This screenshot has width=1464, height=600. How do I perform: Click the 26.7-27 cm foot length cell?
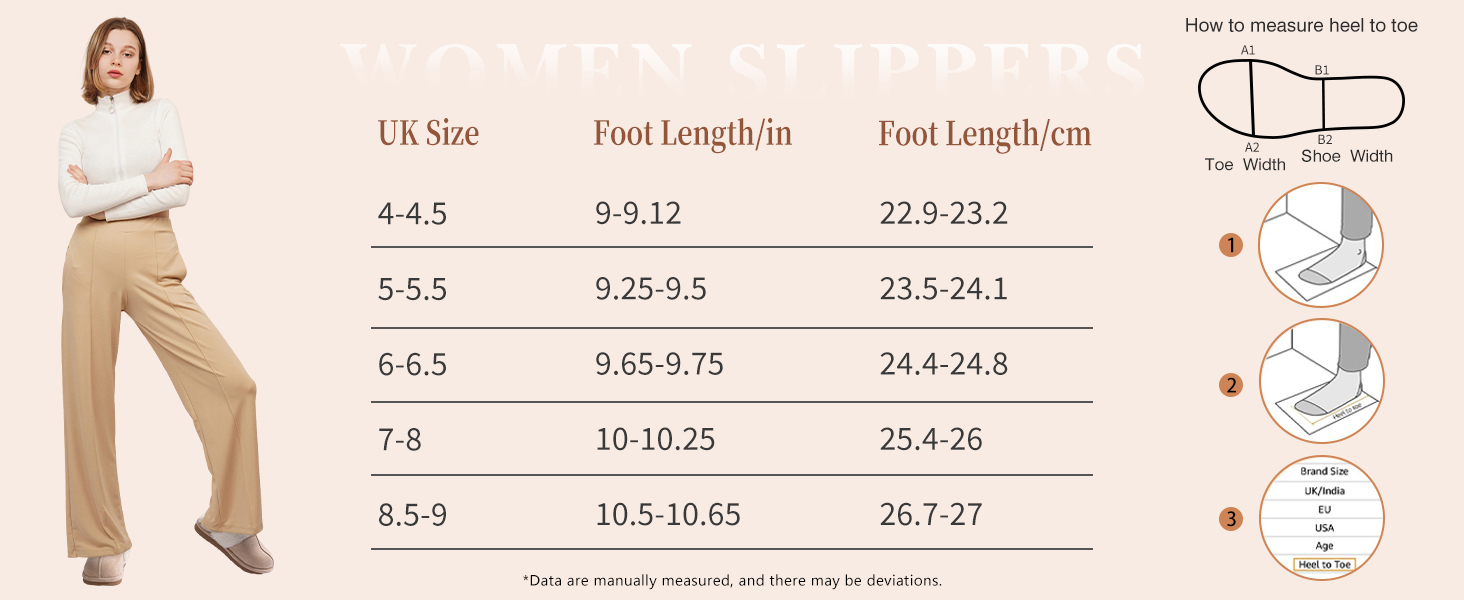click(931, 515)
